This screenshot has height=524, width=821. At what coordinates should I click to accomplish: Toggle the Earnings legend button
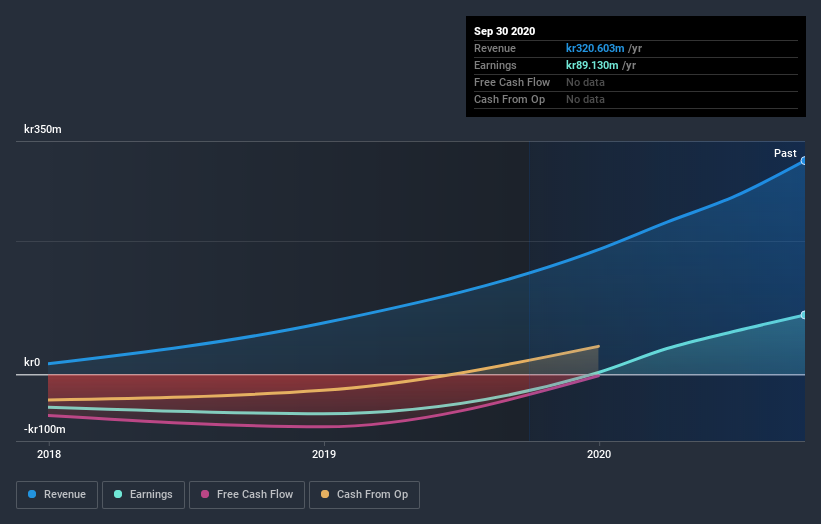tap(143, 495)
